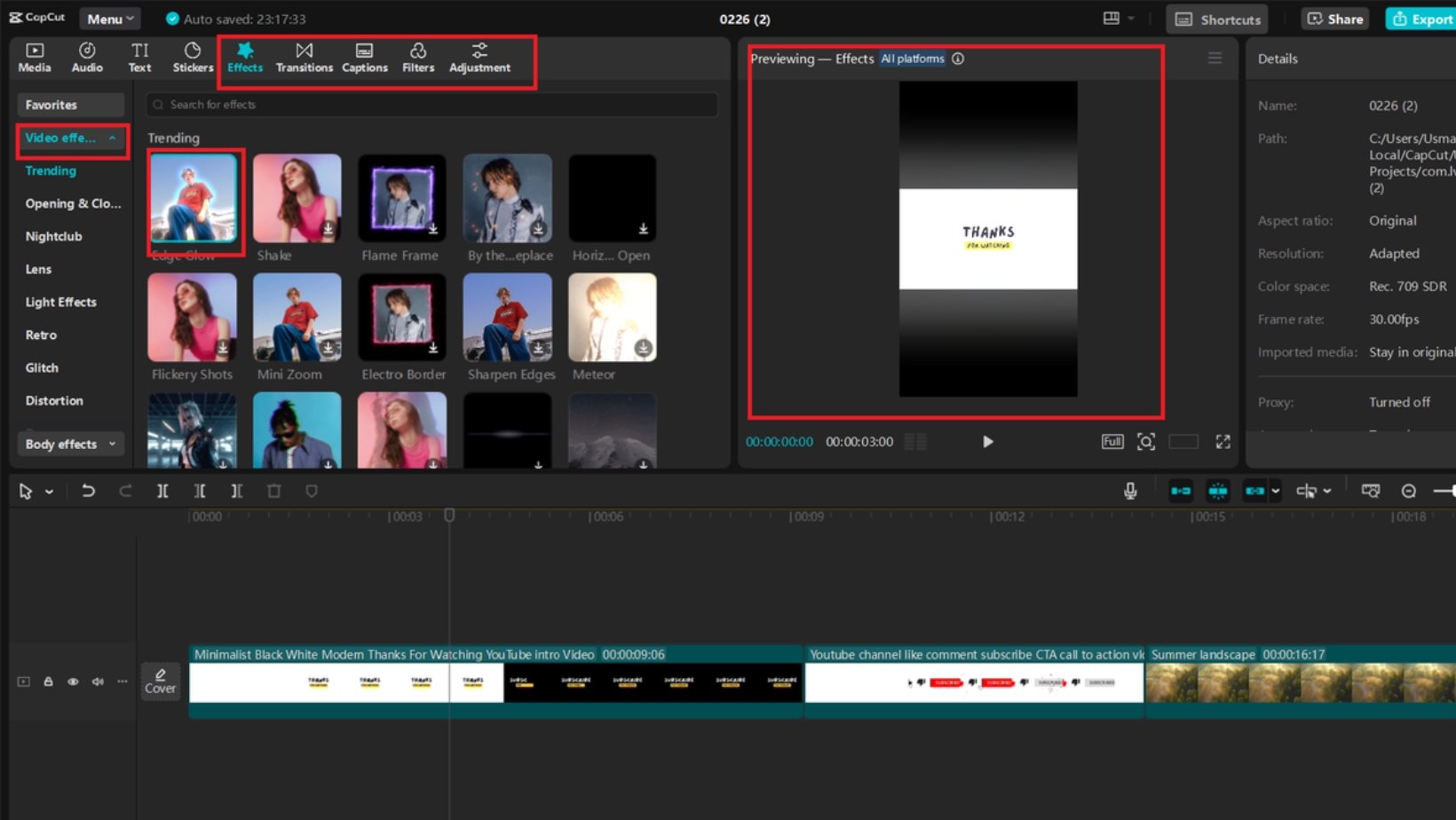This screenshot has width=1456, height=820.
Task: Choose the Select pointer tool
Action: pos(26,491)
